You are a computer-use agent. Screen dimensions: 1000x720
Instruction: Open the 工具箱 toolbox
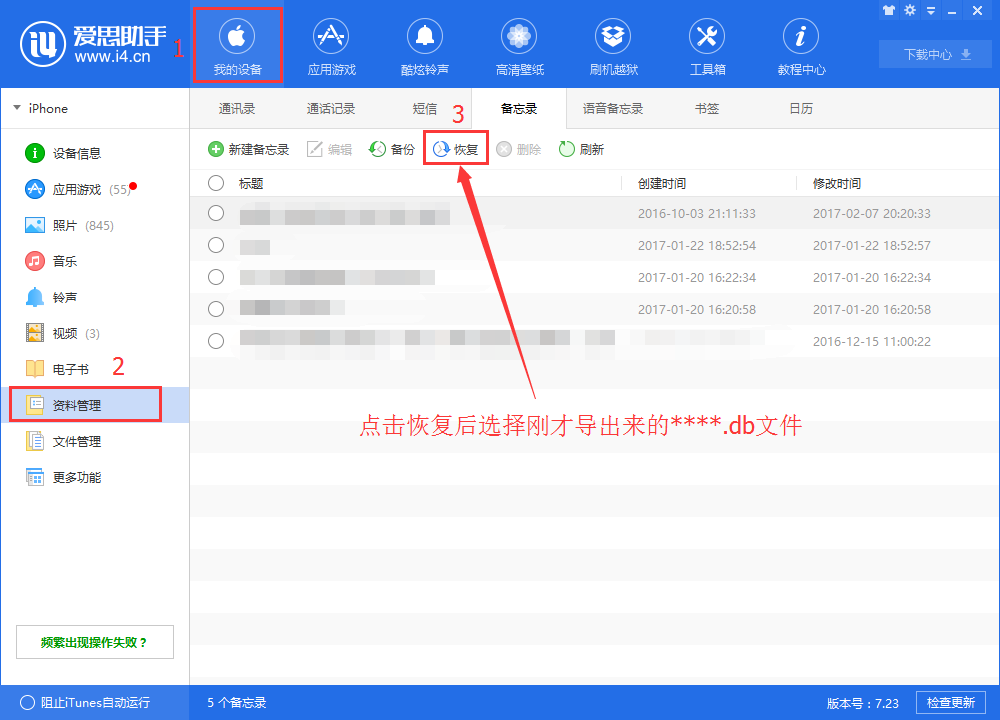pyautogui.click(x=706, y=44)
